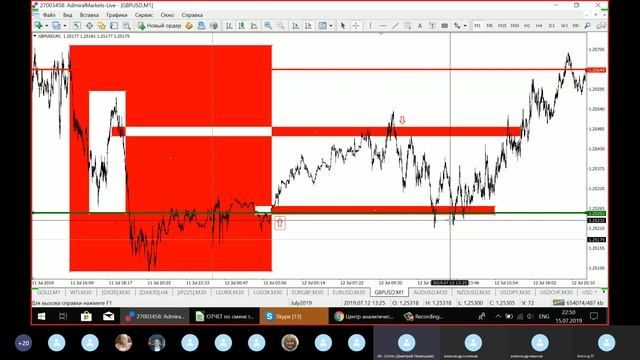This screenshot has width=640, height=360.
Task: Toggle the Terminal panel icon
Action: pyautogui.click(x=114, y=26)
